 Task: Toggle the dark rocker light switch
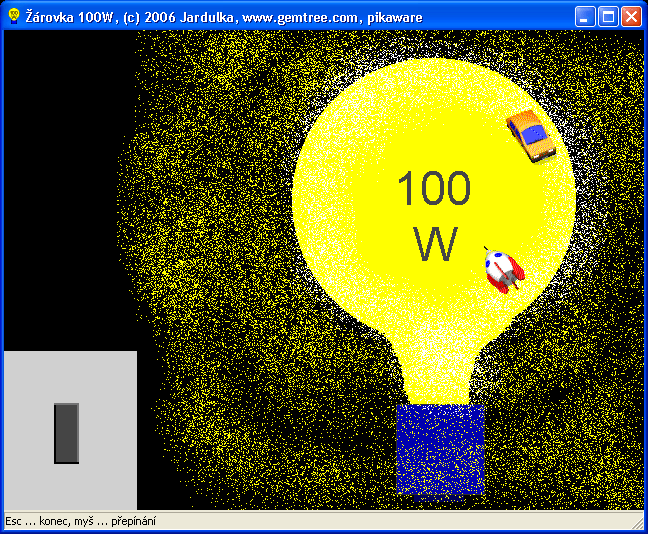click(x=67, y=433)
